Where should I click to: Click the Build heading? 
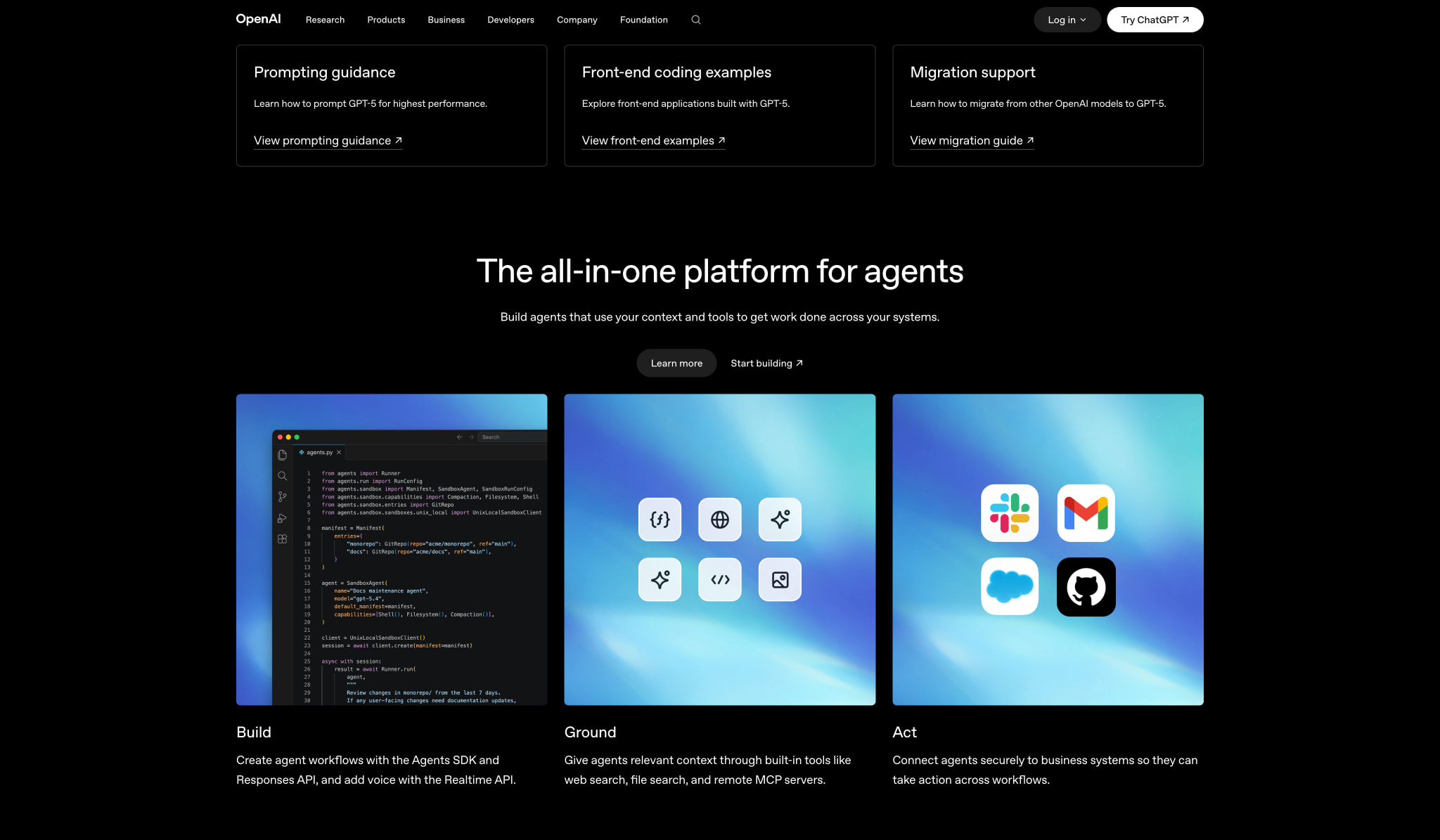point(253,732)
